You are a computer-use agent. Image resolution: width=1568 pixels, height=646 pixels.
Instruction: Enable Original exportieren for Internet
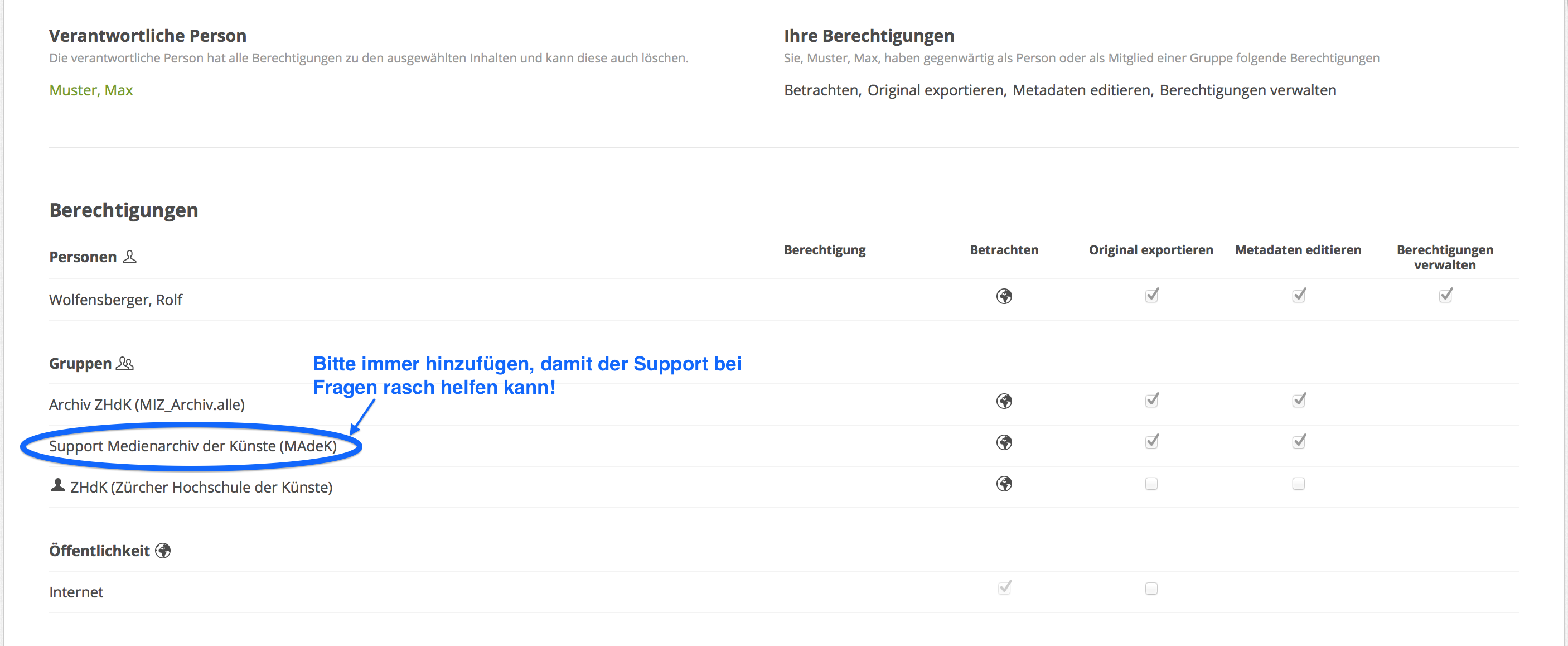(x=1151, y=589)
